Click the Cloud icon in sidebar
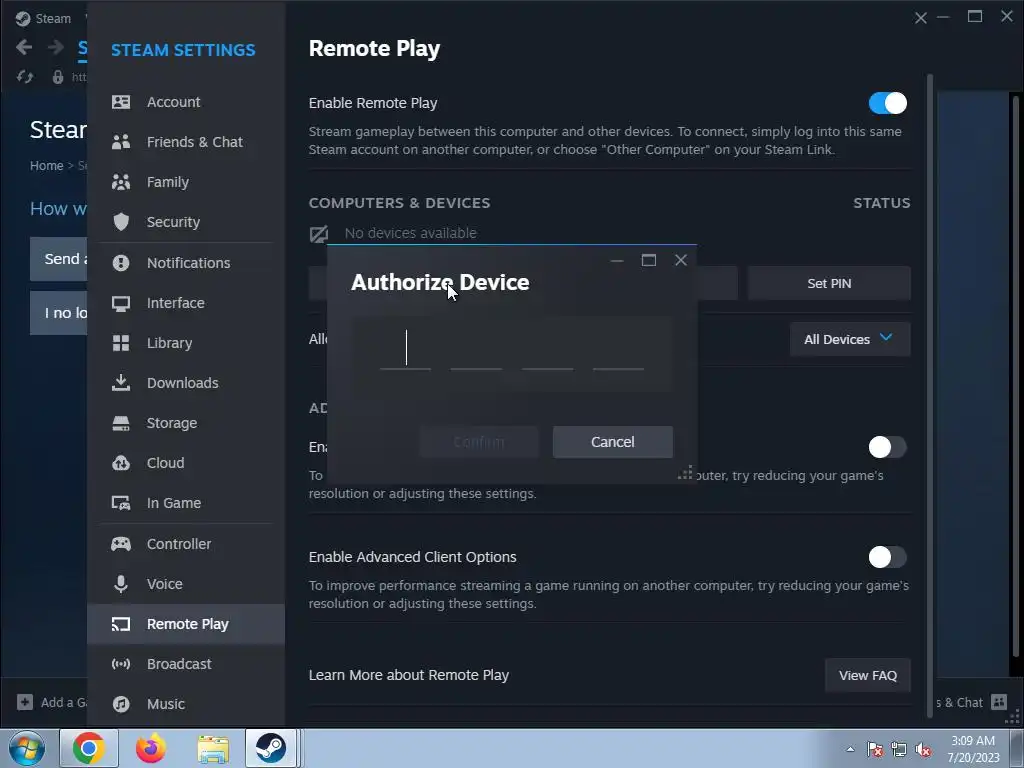This screenshot has width=1024, height=768. pos(121,463)
